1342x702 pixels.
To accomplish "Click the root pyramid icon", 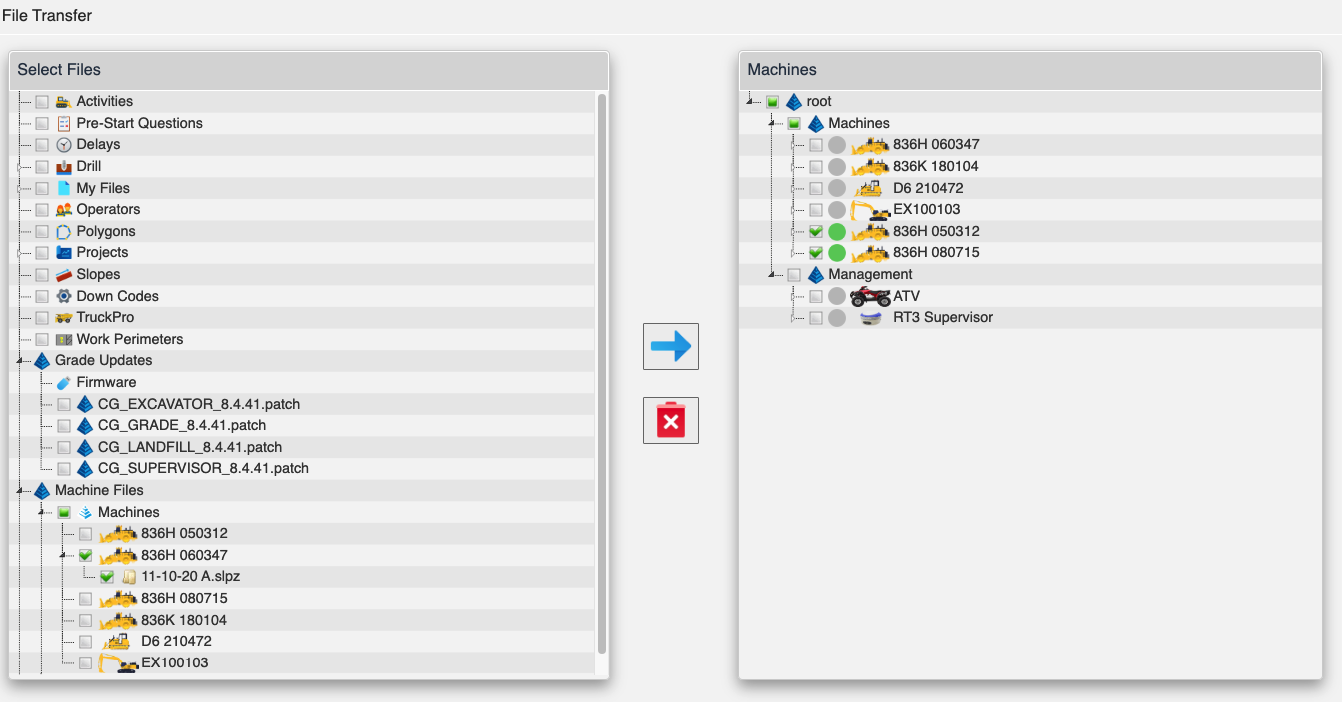I will point(794,101).
